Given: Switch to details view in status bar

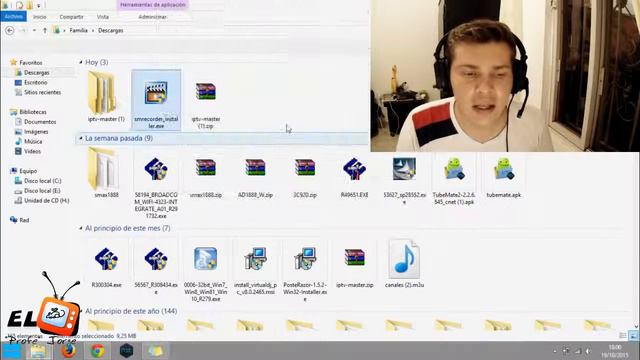Looking at the screenshot, I should [623, 336].
